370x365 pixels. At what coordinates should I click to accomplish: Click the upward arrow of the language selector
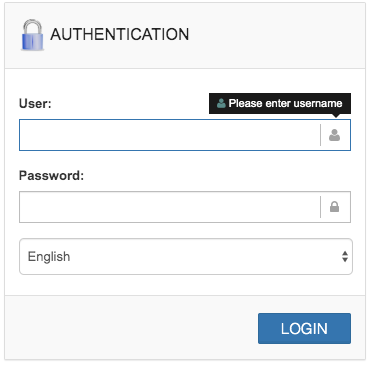point(345,253)
